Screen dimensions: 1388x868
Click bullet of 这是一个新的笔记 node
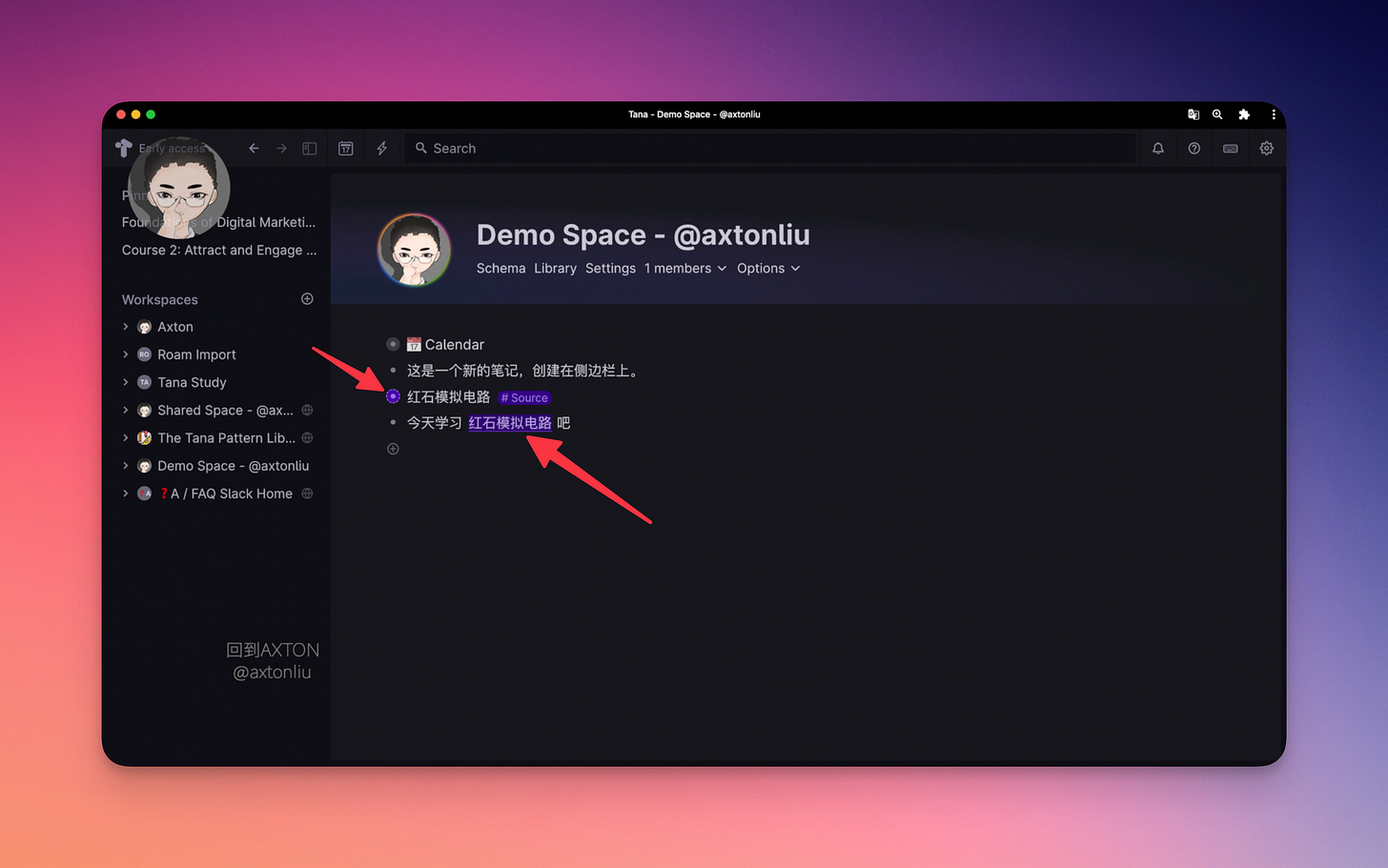coord(393,371)
